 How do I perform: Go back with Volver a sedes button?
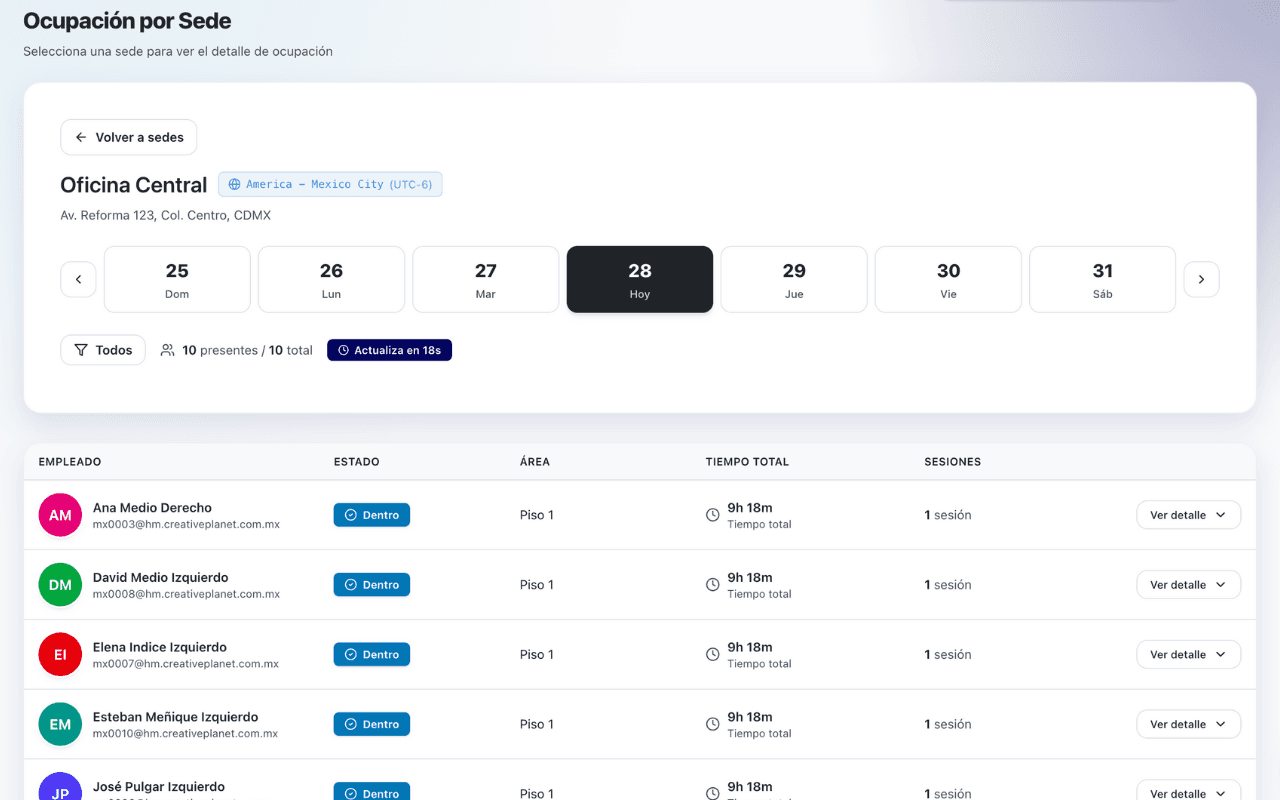click(129, 137)
